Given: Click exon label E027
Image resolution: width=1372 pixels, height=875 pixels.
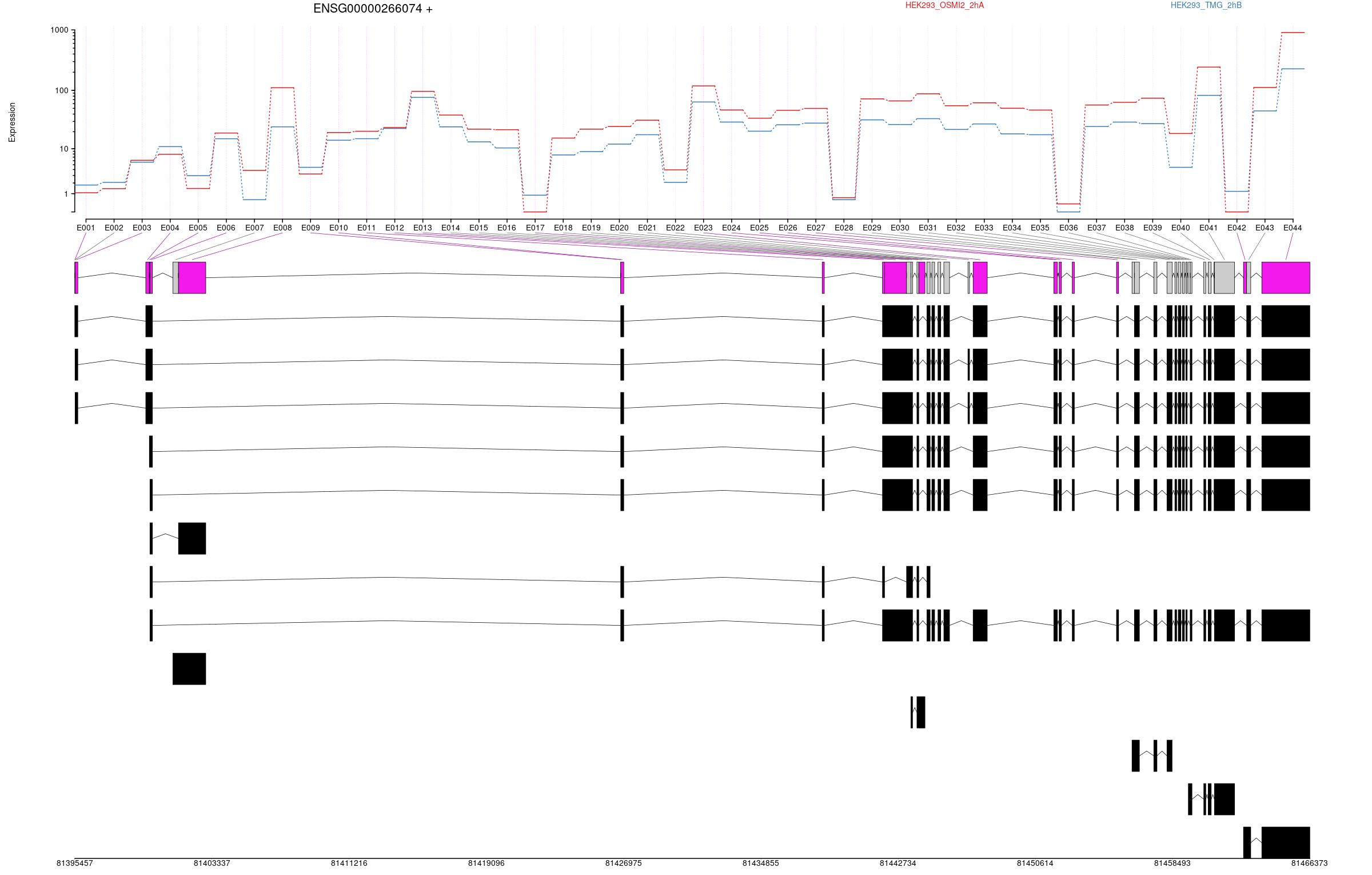Looking at the screenshot, I should tap(816, 228).
